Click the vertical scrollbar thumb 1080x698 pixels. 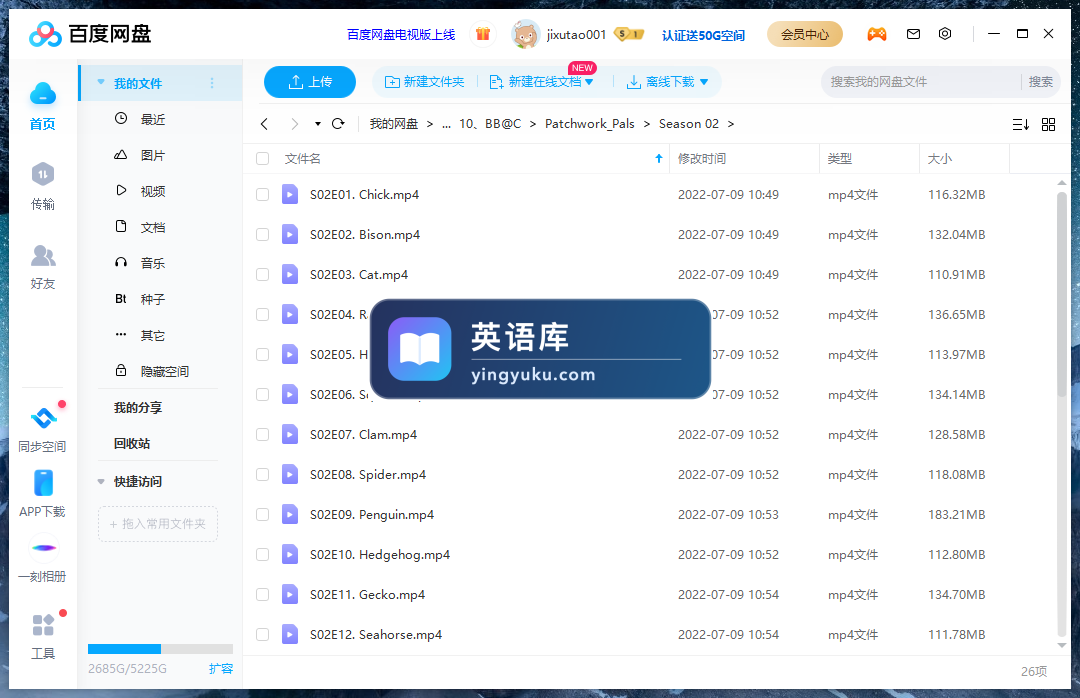(x=1061, y=293)
